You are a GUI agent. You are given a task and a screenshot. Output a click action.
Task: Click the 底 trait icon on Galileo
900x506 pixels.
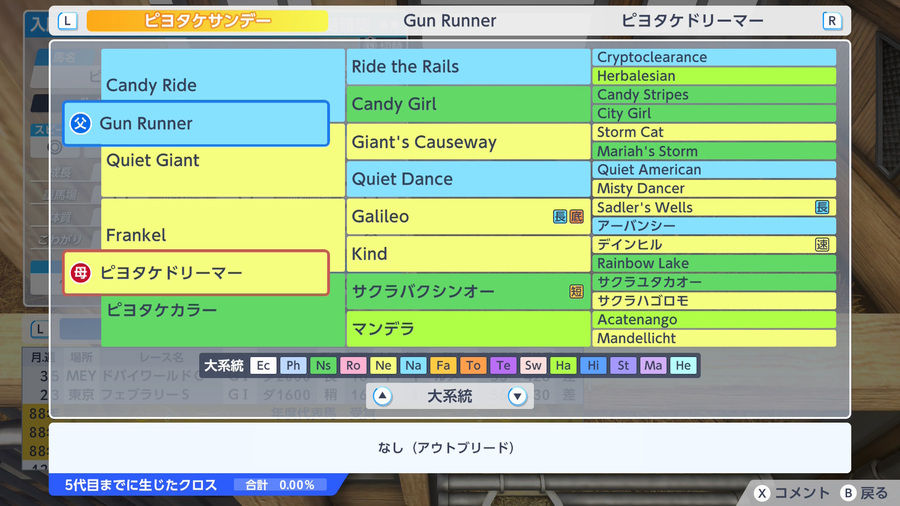[576, 216]
